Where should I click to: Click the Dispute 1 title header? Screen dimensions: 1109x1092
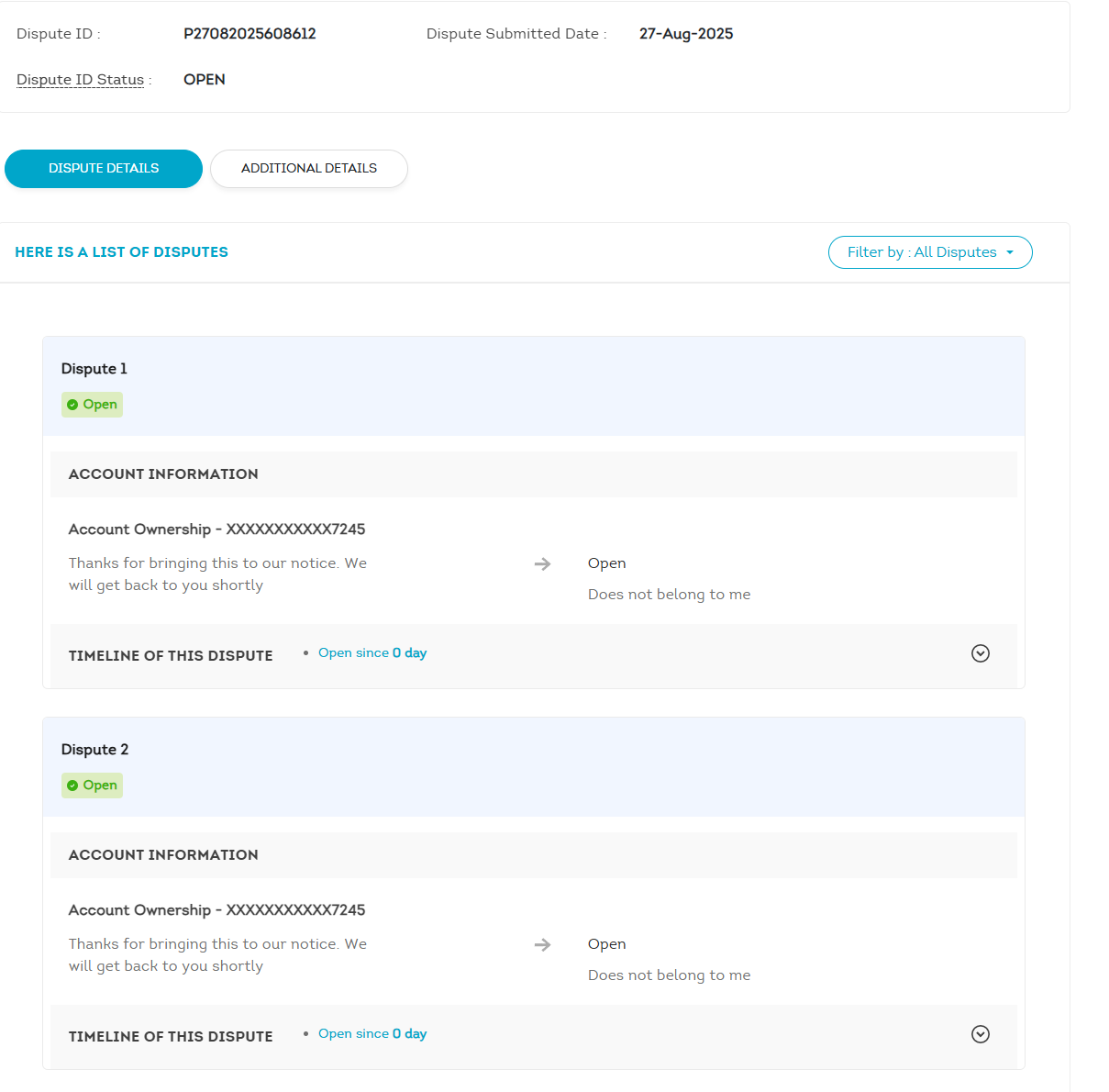(94, 369)
